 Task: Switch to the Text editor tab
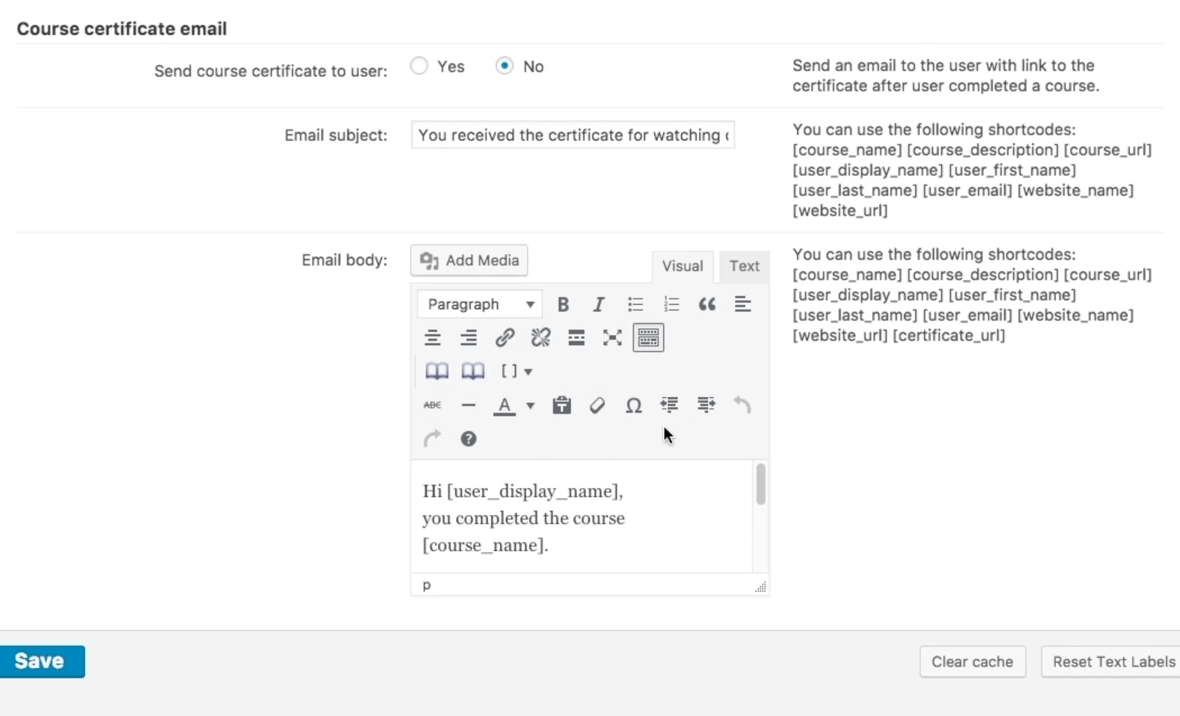[x=744, y=266]
